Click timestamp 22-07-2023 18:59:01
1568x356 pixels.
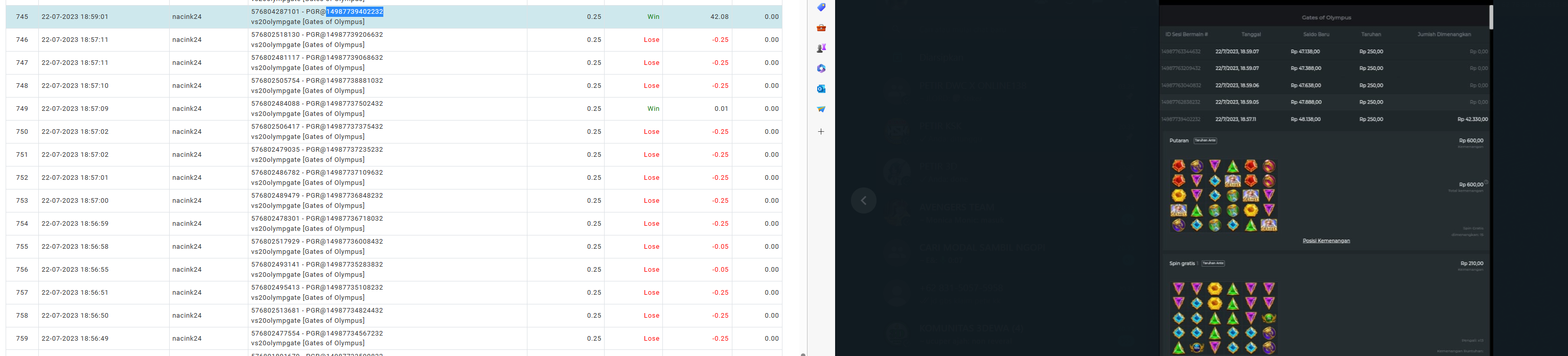75,17
